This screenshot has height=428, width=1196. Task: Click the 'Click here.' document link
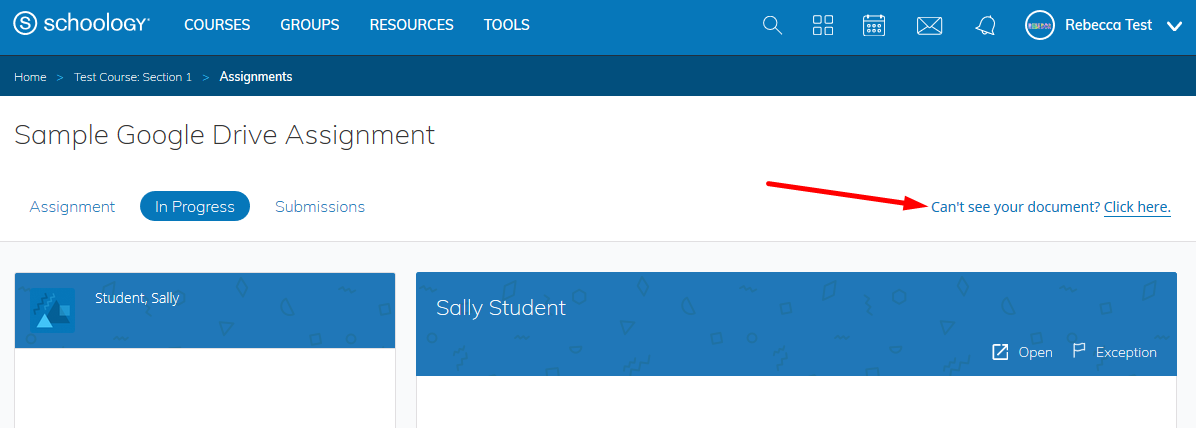point(1137,207)
